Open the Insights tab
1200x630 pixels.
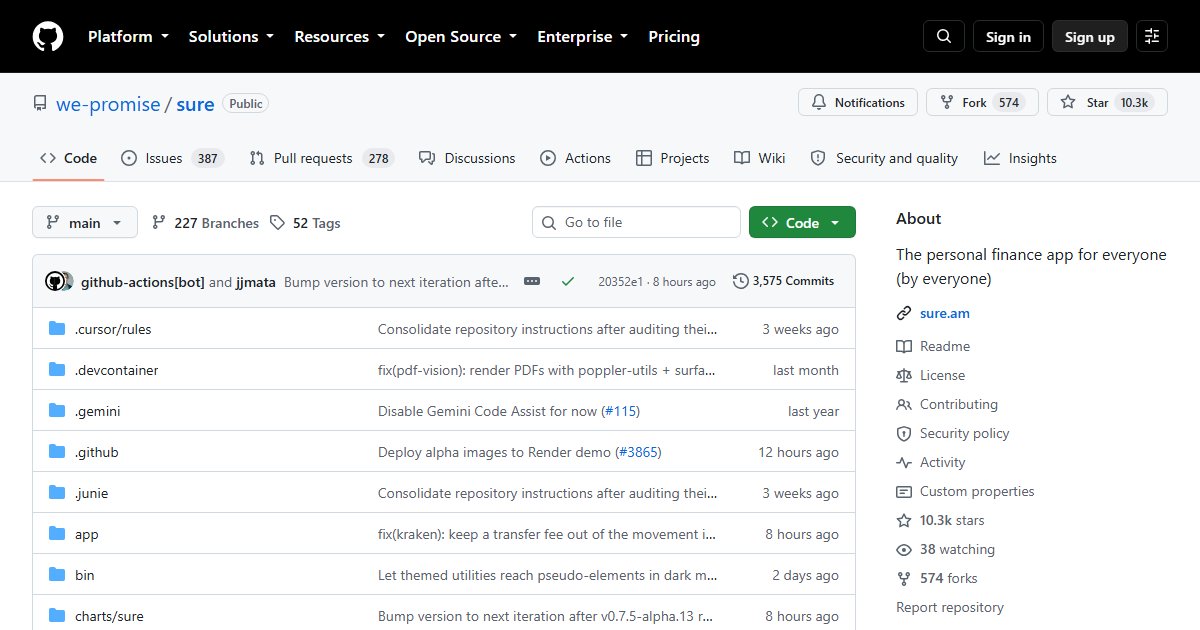point(1020,158)
